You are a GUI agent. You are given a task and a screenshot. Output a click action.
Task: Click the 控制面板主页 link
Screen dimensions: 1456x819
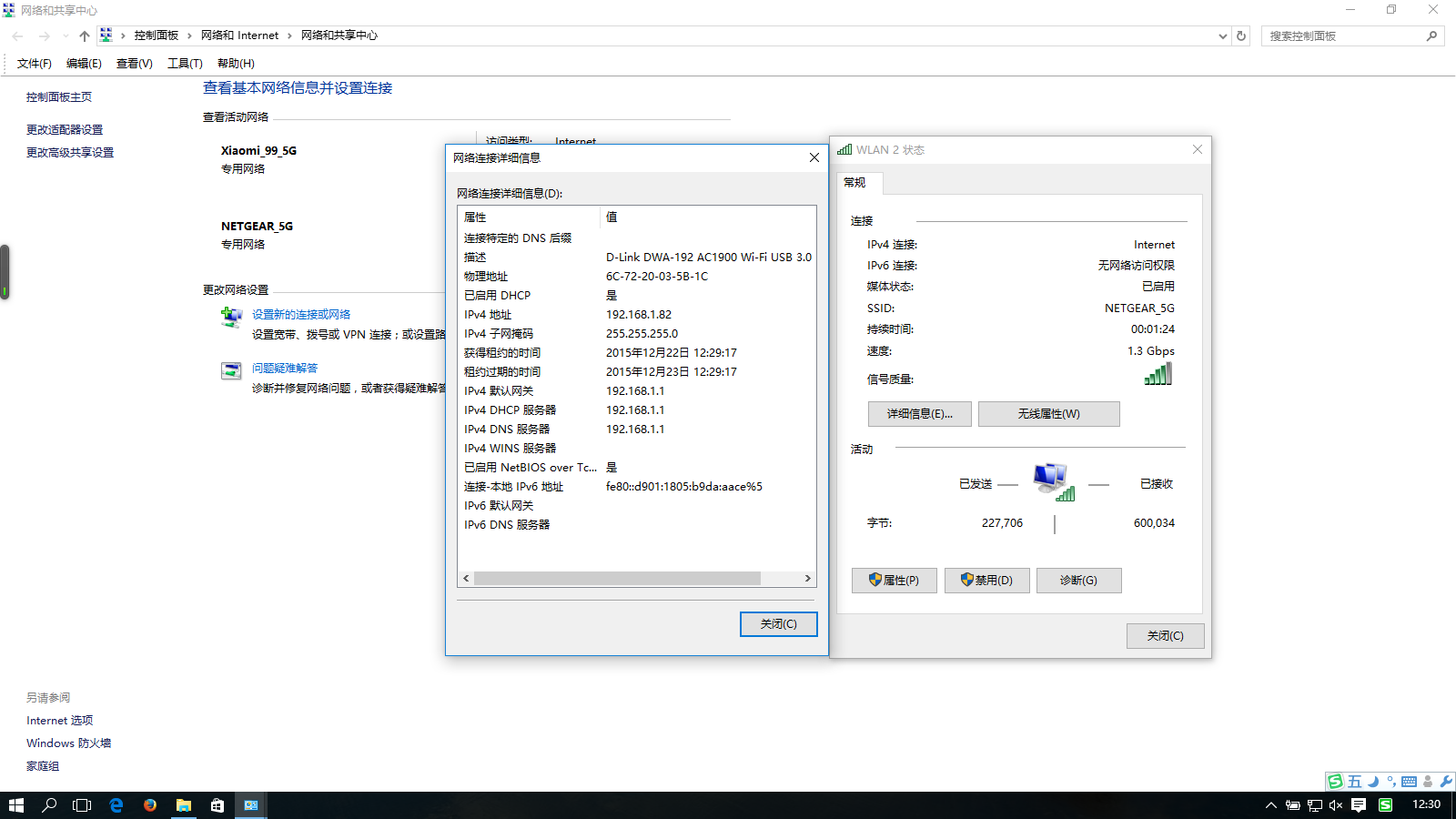pyautogui.click(x=59, y=97)
